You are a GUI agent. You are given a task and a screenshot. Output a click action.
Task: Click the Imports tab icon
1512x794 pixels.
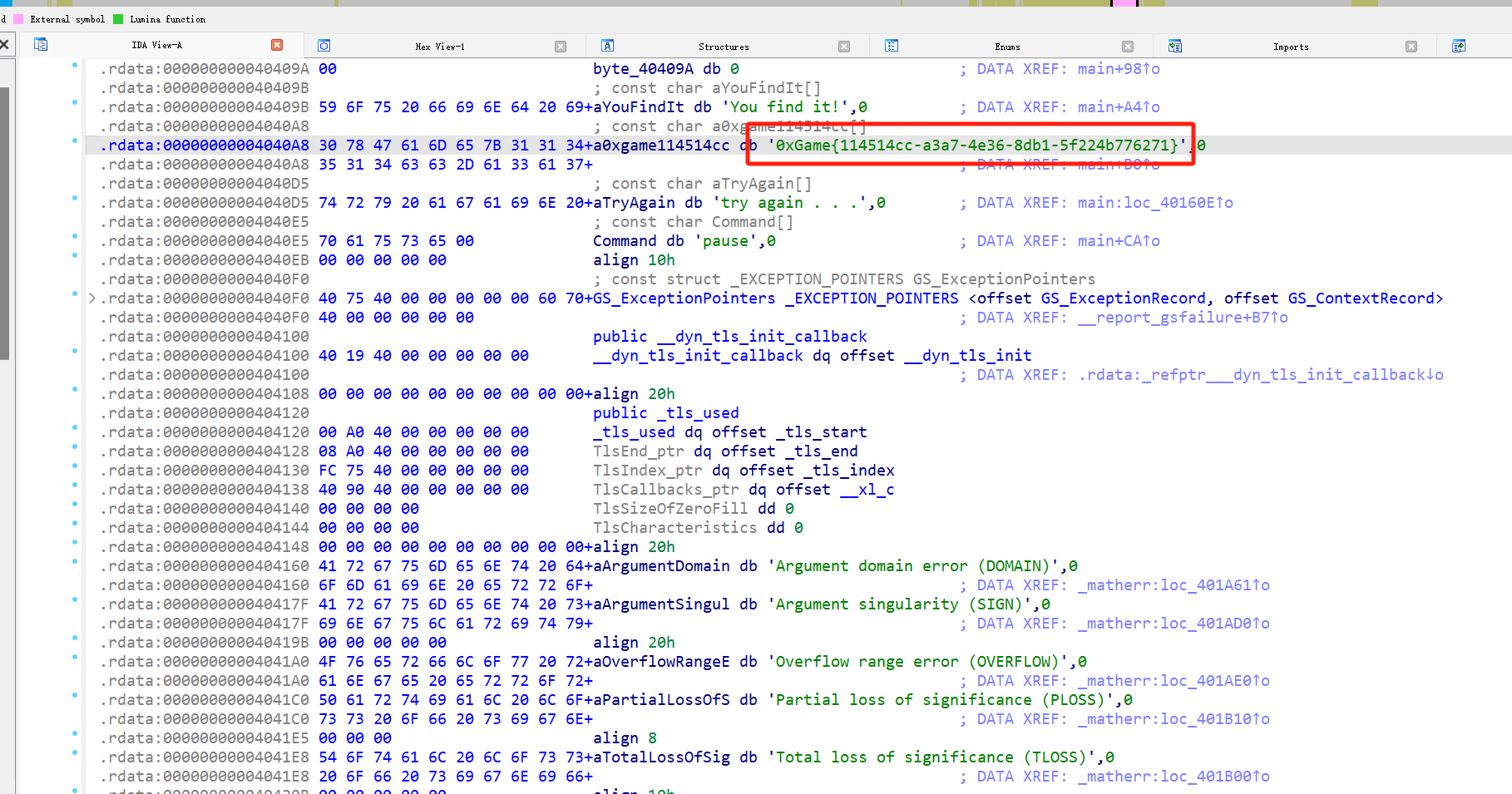coord(1175,46)
